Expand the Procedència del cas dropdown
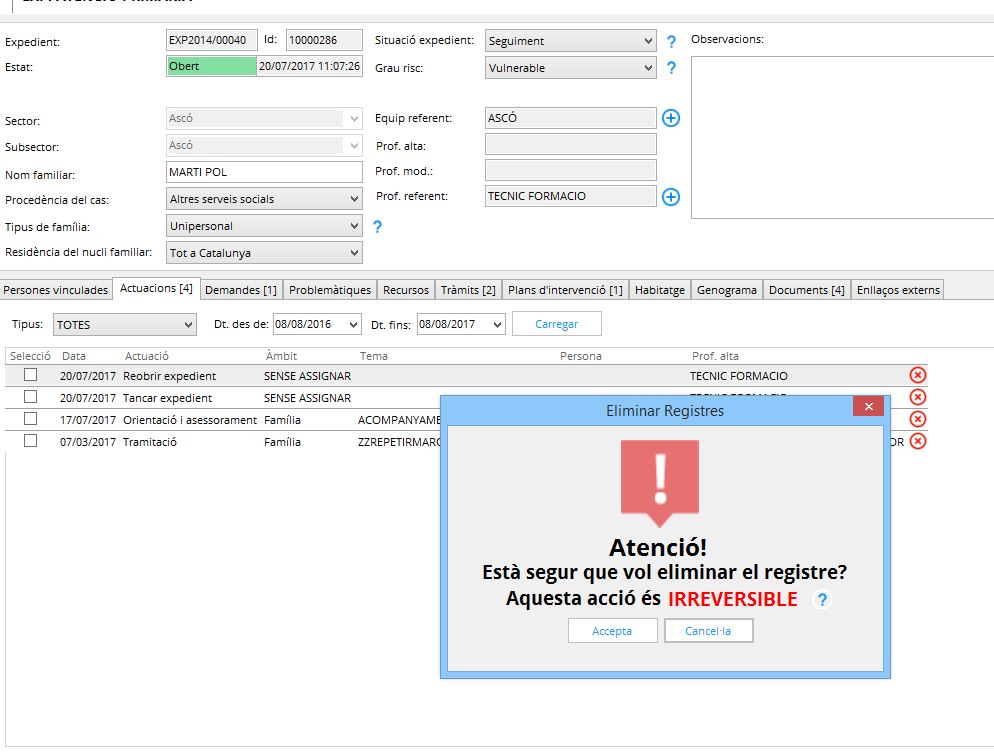994x756 pixels. [x=264, y=199]
